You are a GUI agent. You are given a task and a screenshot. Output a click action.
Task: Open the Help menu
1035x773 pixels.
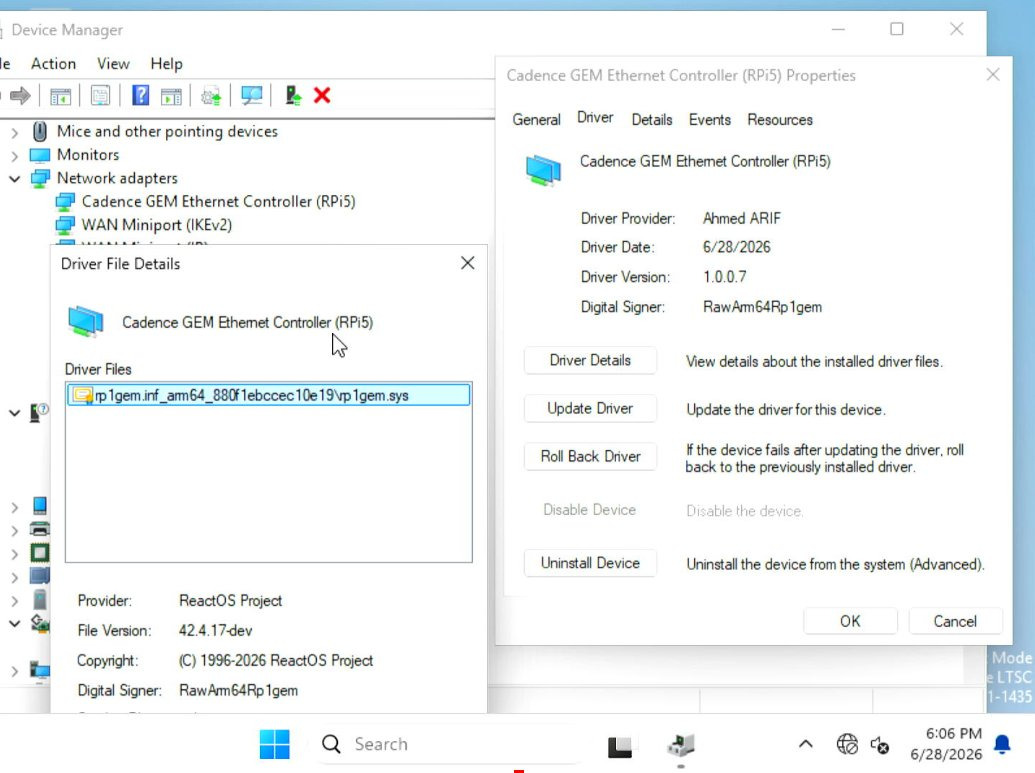166,63
